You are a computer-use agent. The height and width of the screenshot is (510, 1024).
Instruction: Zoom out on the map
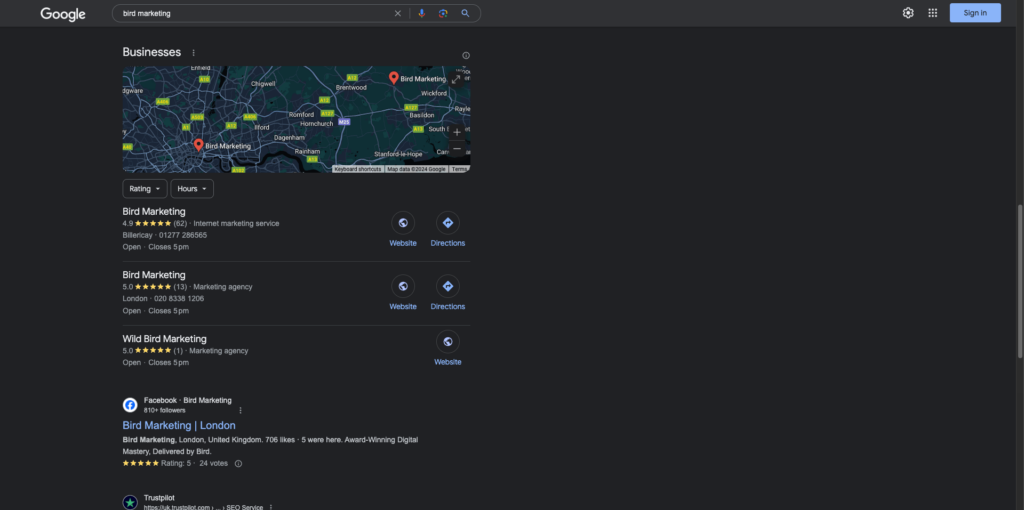click(x=457, y=149)
